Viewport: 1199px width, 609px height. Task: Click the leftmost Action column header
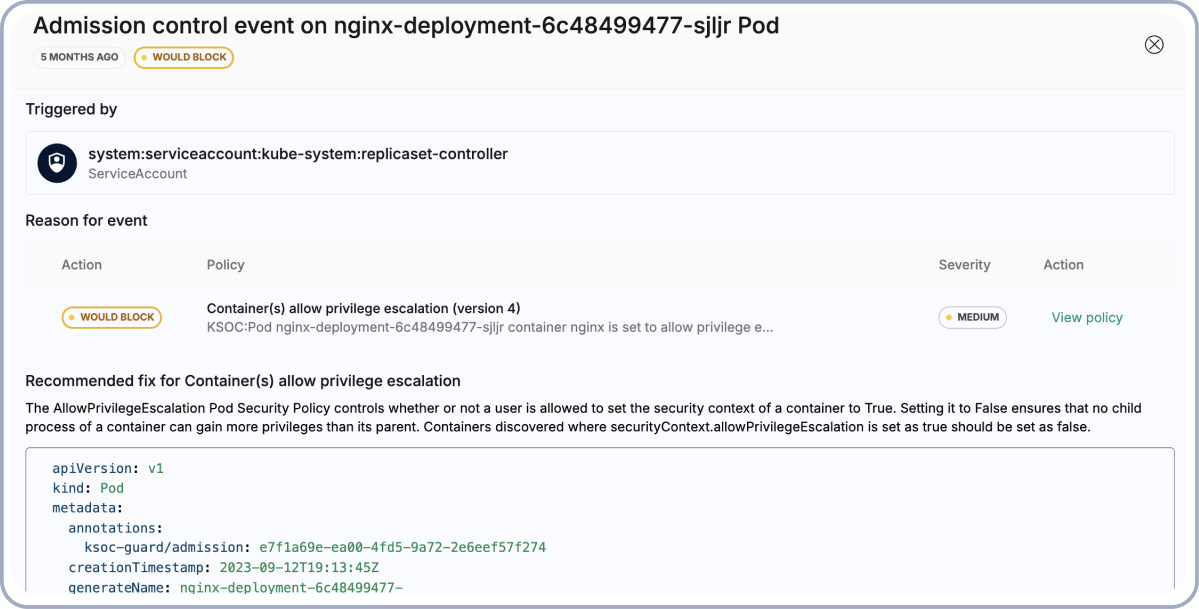(x=82, y=265)
